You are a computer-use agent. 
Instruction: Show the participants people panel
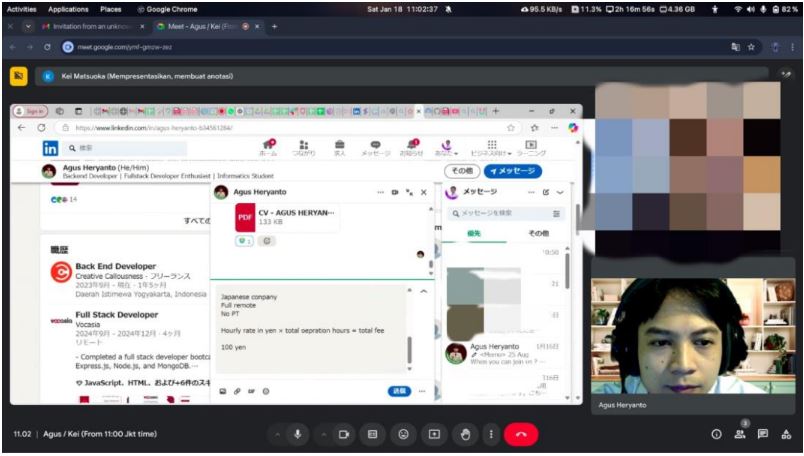[740, 434]
